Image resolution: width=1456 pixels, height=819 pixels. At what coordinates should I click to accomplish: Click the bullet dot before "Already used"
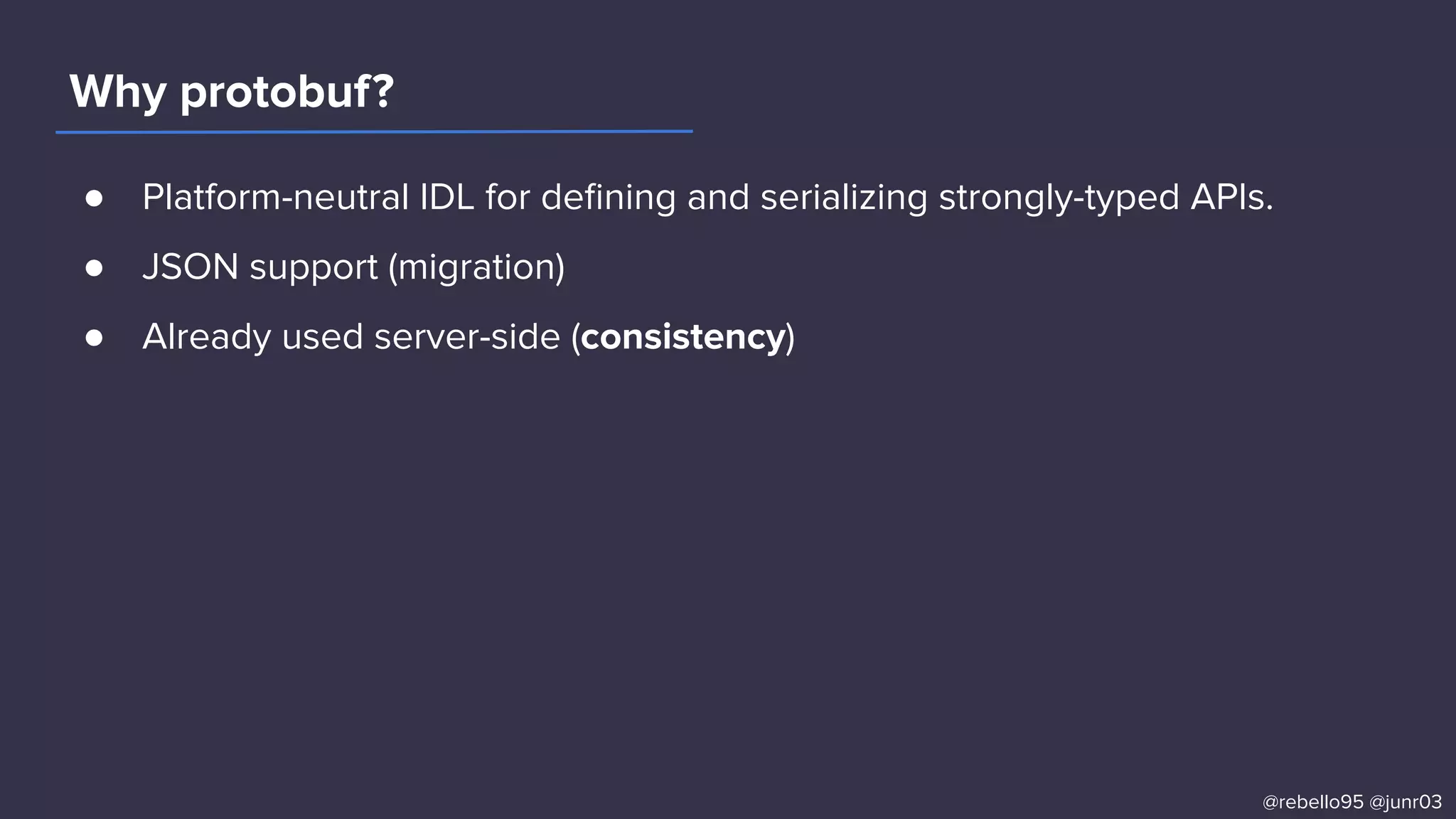click(94, 338)
